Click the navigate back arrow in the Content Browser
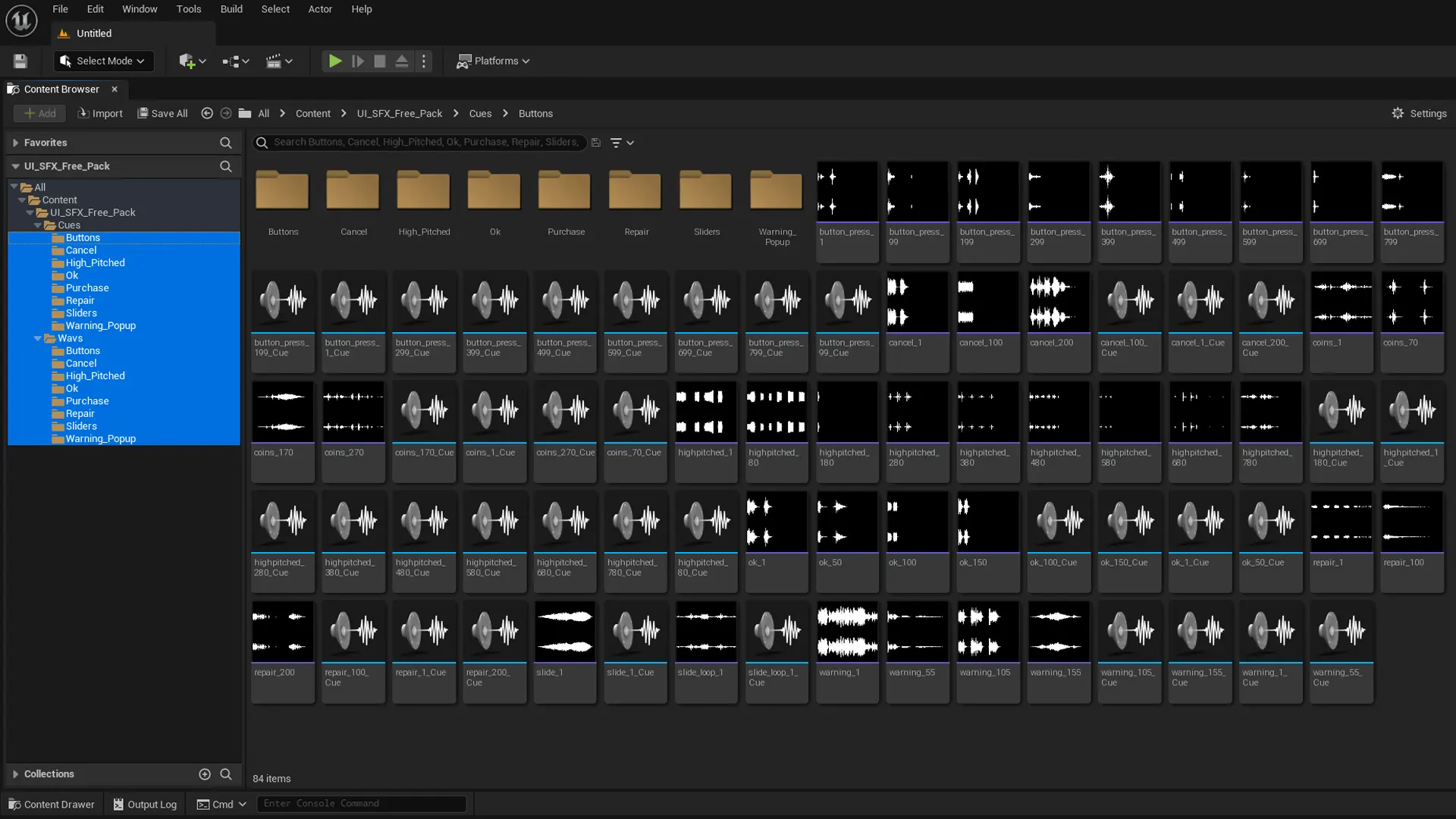1456x819 pixels. pyautogui.click(x=207, y=113)
